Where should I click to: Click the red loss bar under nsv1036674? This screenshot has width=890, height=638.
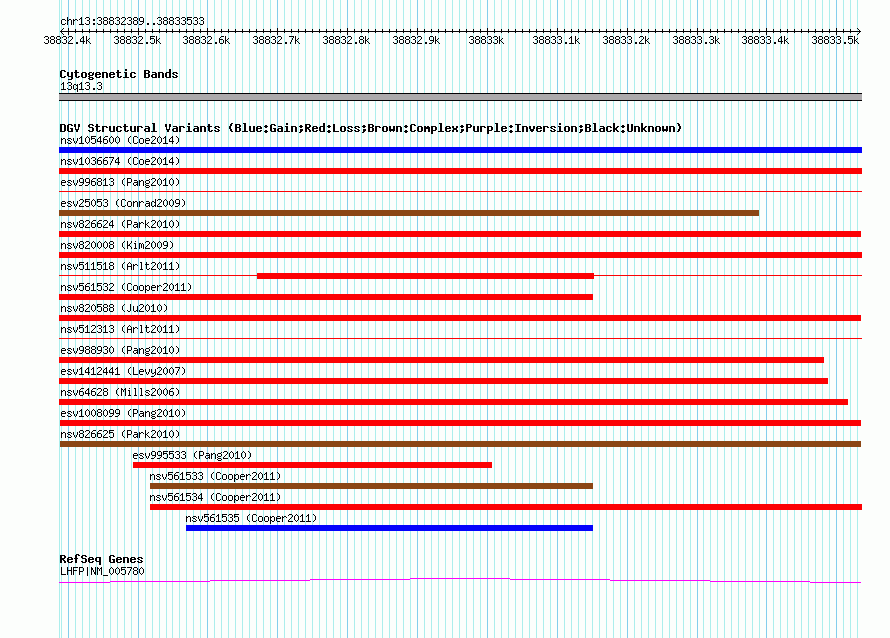pos(460,171)
